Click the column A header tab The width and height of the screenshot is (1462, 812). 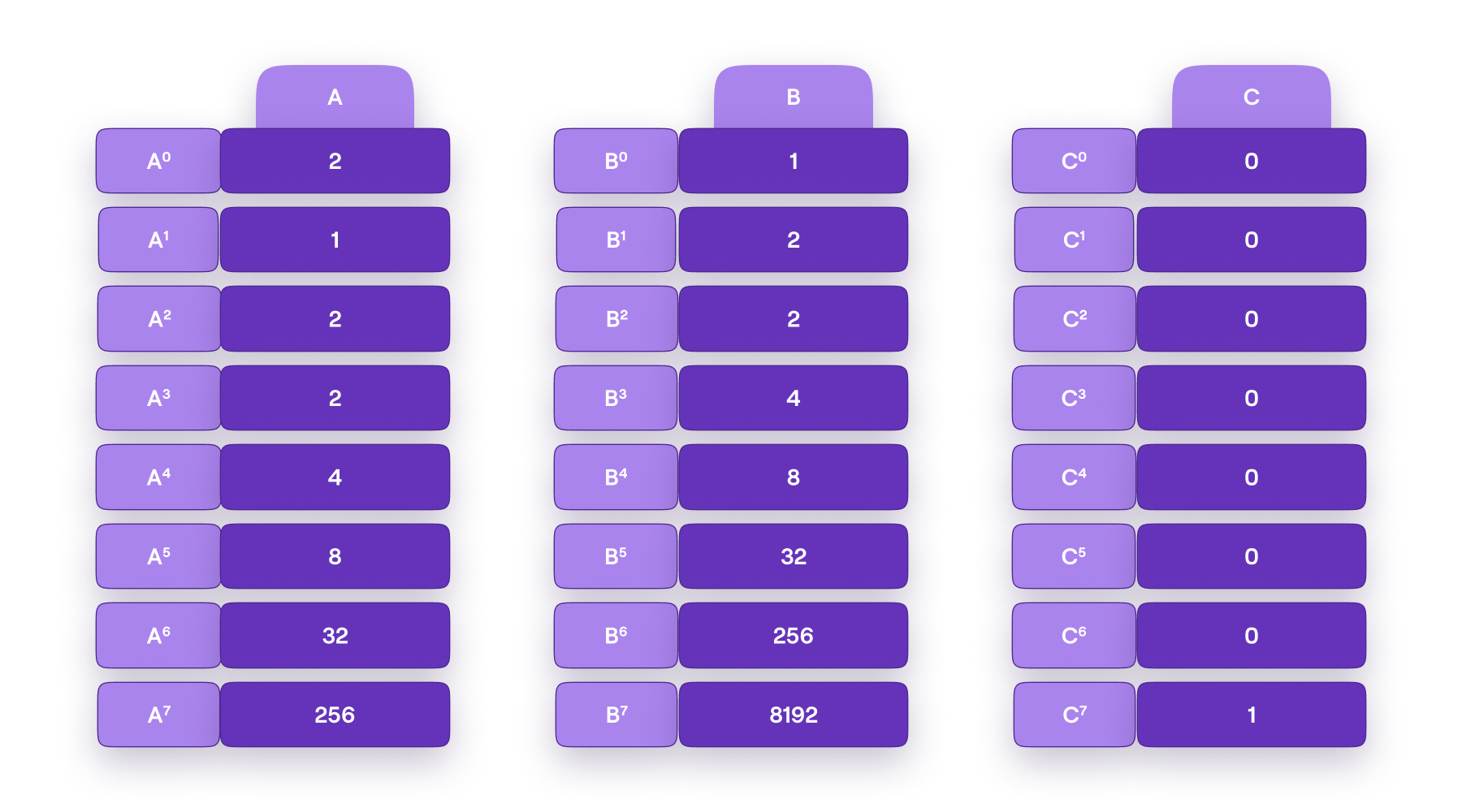click(x=335, y=97)
